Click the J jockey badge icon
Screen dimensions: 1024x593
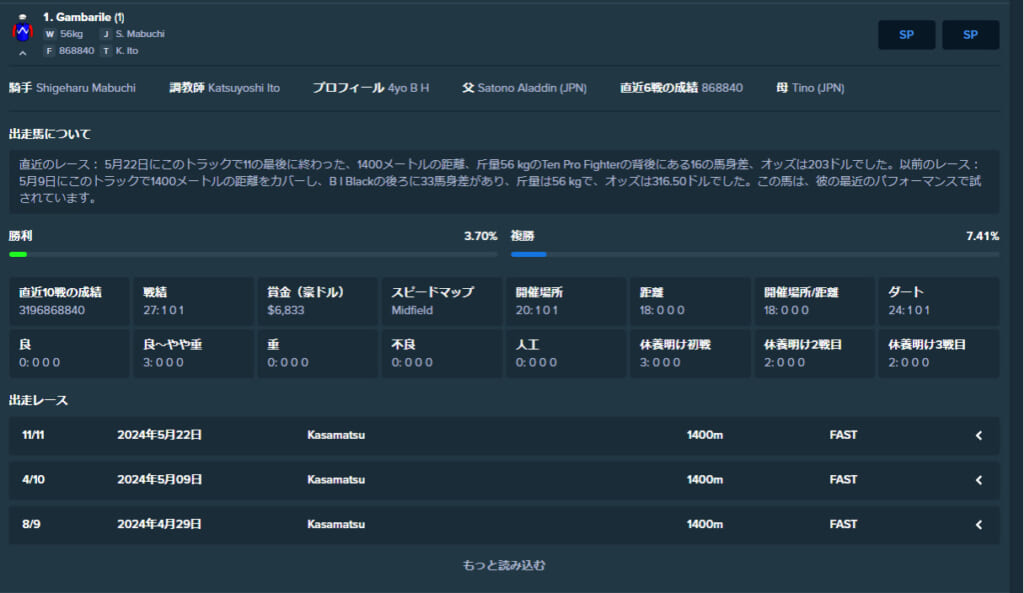[105, 34]
